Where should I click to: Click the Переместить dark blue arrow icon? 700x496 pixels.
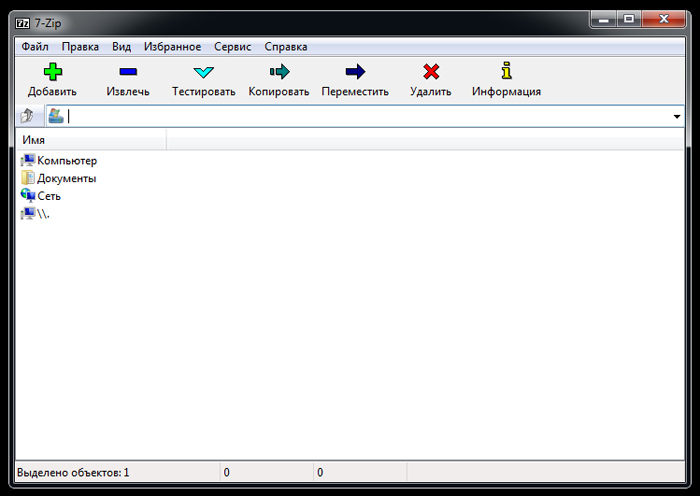pos(355,71)
